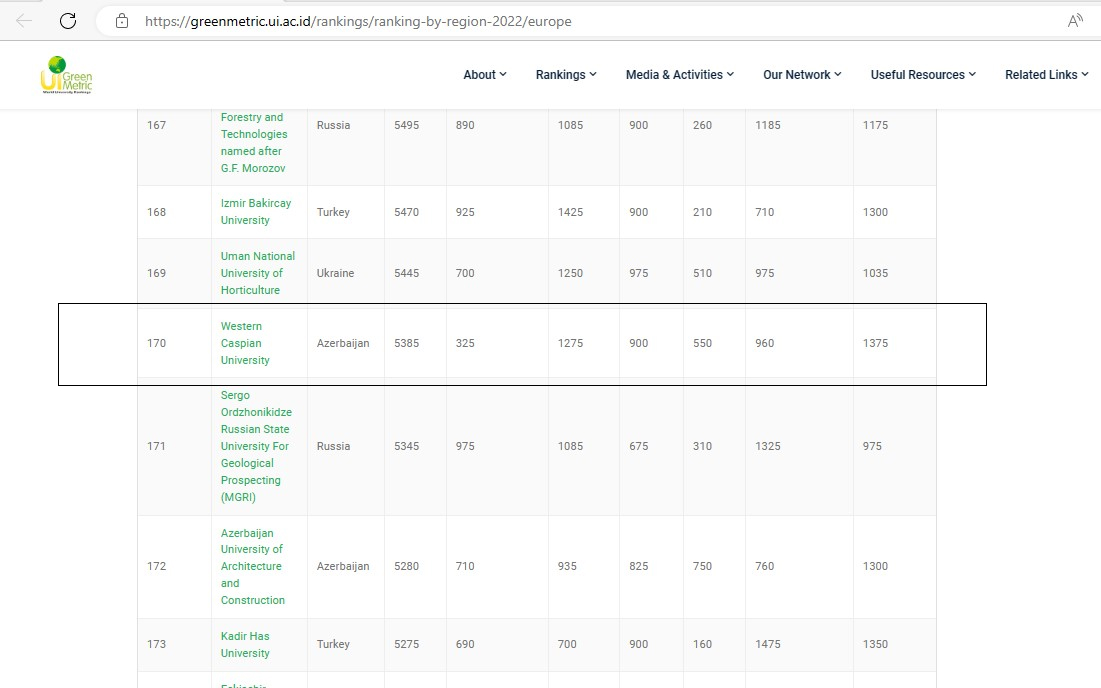This screenshot has height=688, width=1101.
Task: Open Izmir Bakircay University link
Action: pos(256,211)
